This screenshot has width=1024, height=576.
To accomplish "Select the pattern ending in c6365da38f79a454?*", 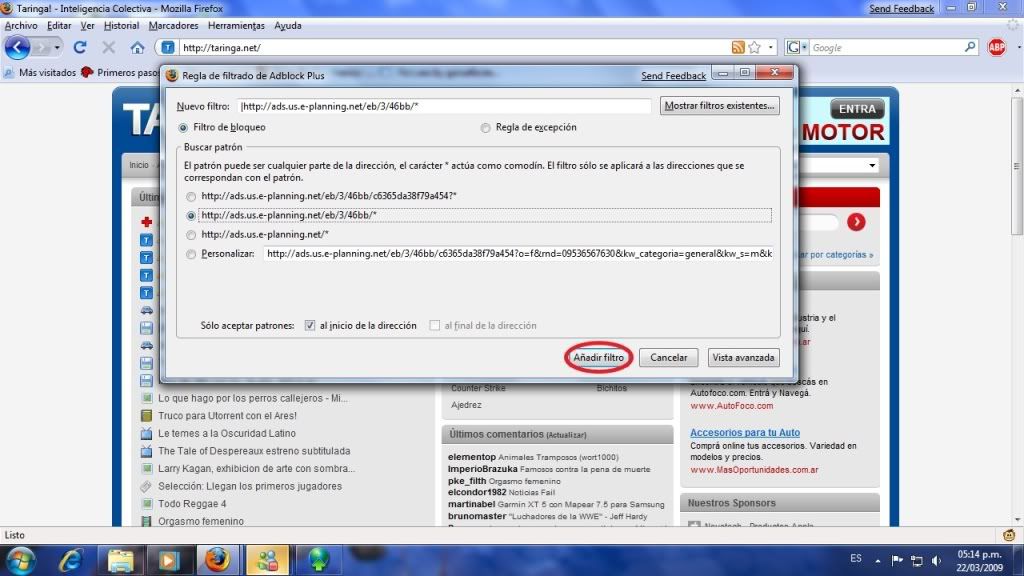I will pos(191,196).
